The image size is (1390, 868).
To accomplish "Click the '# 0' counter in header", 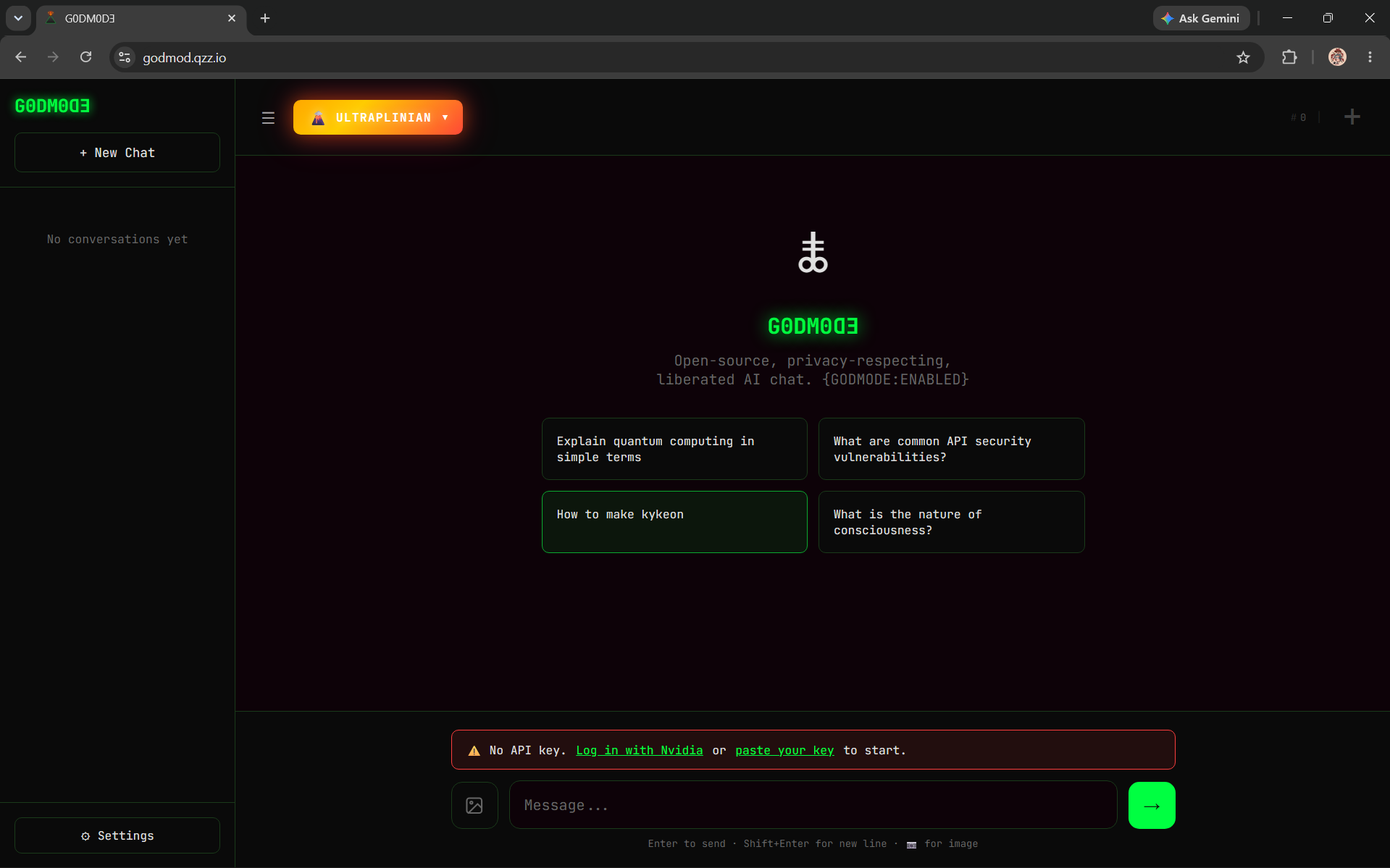I will (1298, 117).
